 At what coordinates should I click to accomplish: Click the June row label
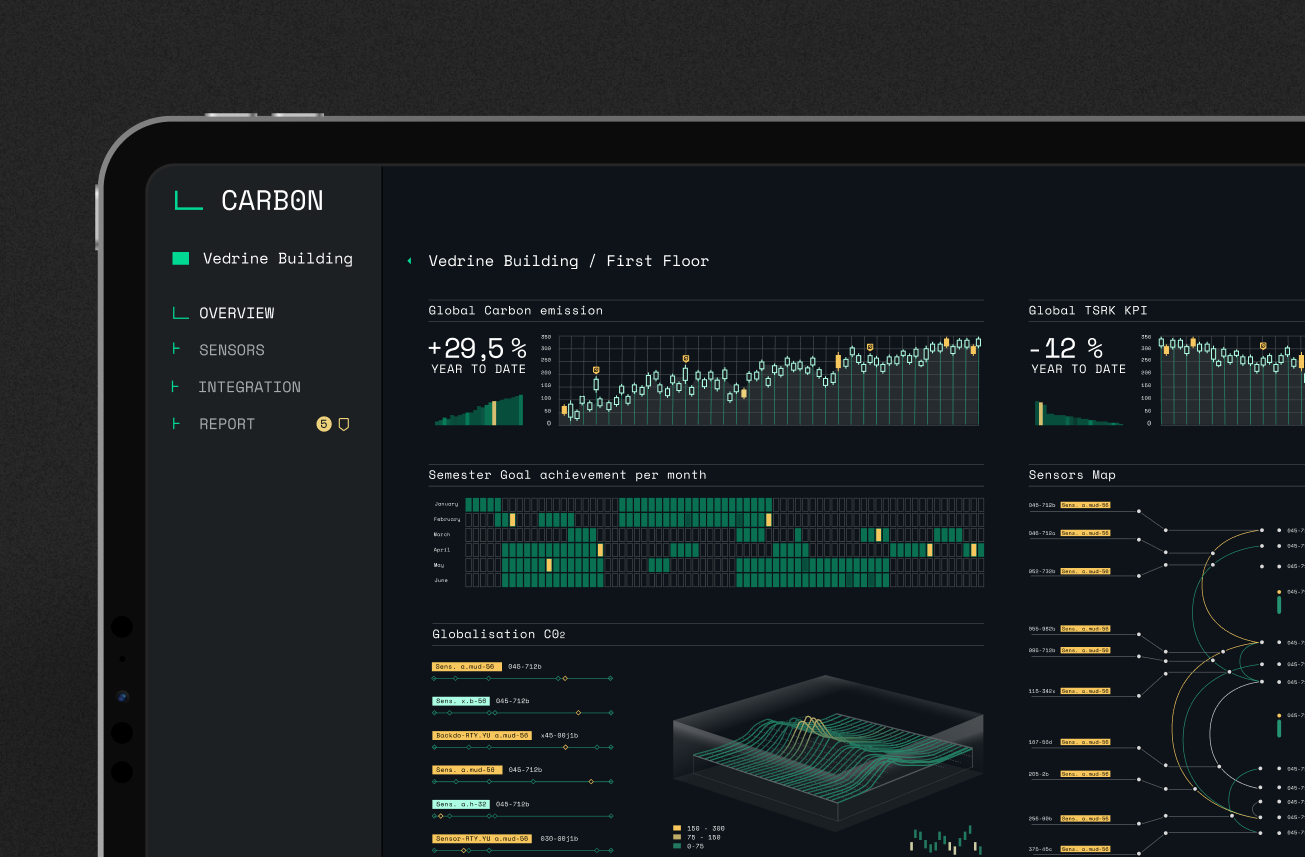tap(441, 580)
